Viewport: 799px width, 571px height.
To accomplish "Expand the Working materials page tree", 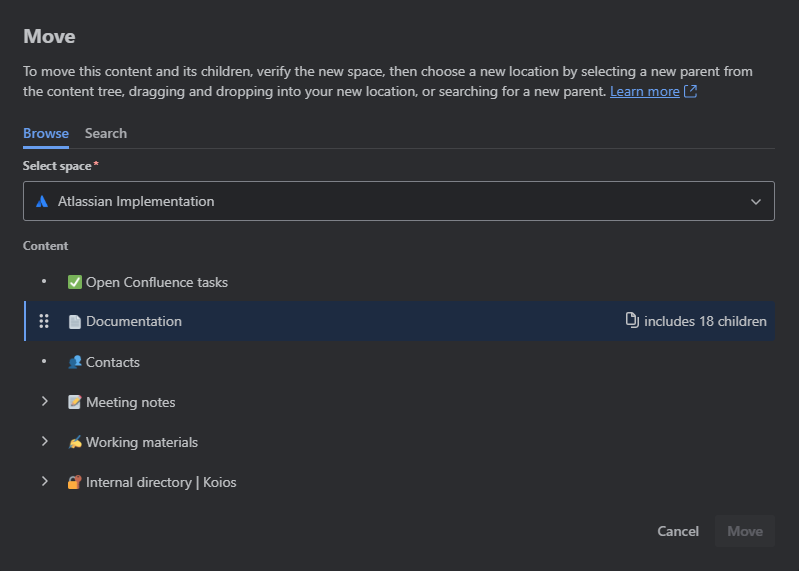I will pyautogui.click(x=44, y=441).
